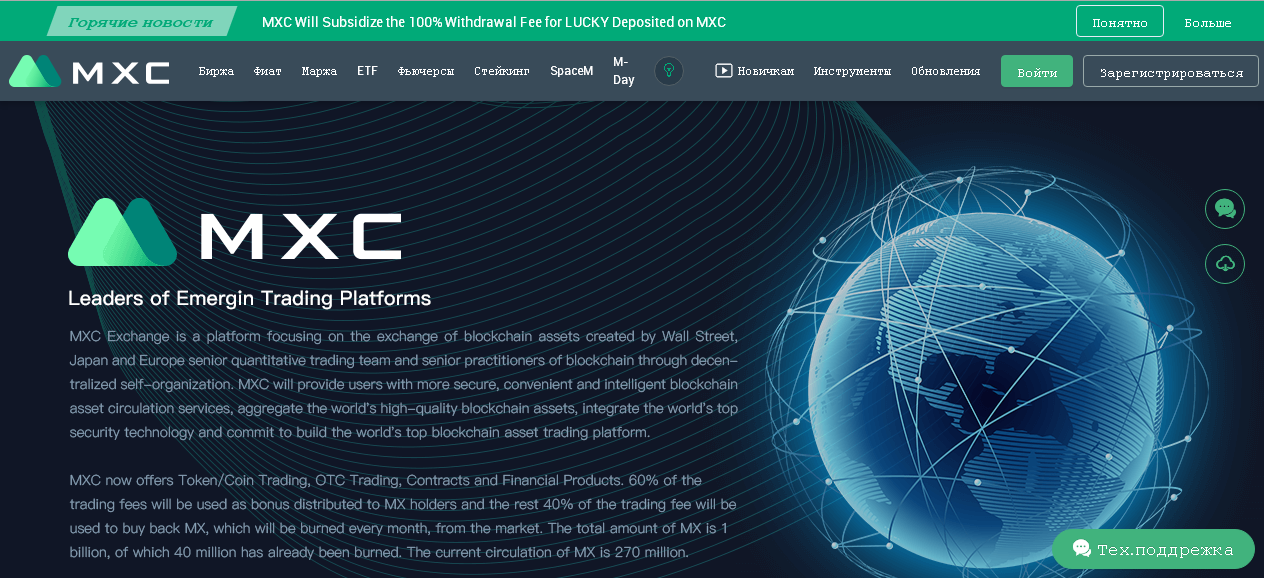This screenshot has width=1264, height=578.
Task: Click the MXC logo in the navigation bar
Action: pos(89,72)
